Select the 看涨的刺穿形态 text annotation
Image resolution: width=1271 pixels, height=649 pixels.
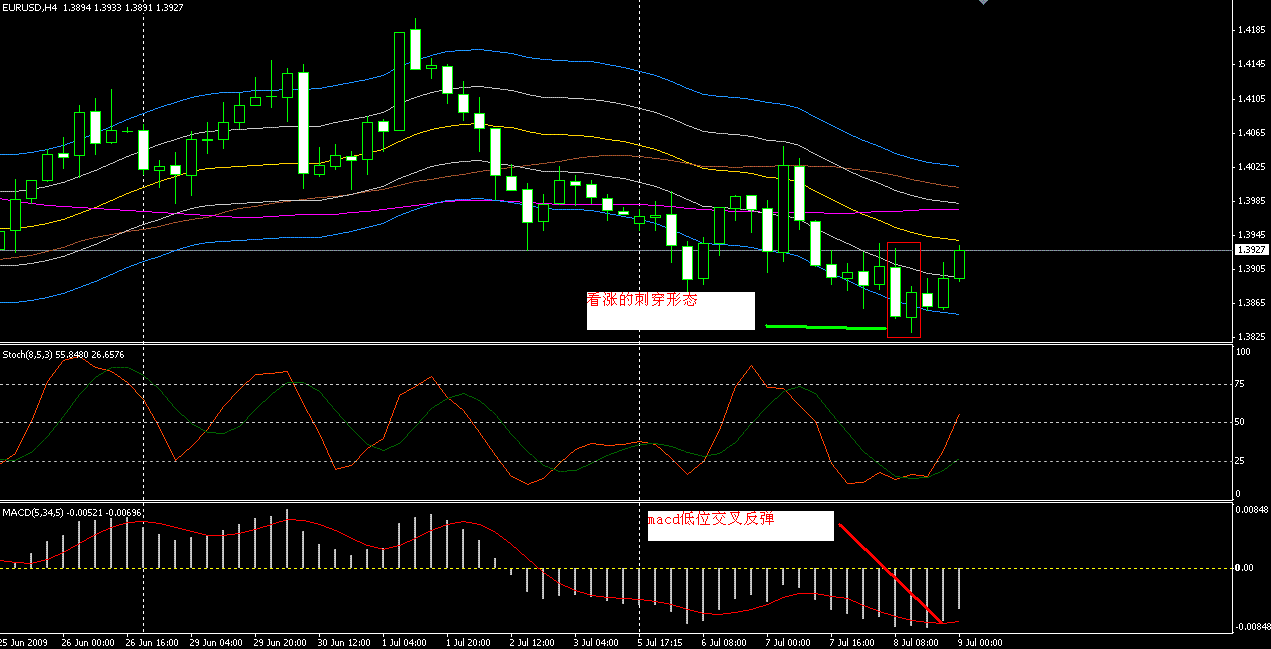coord(641,300)
